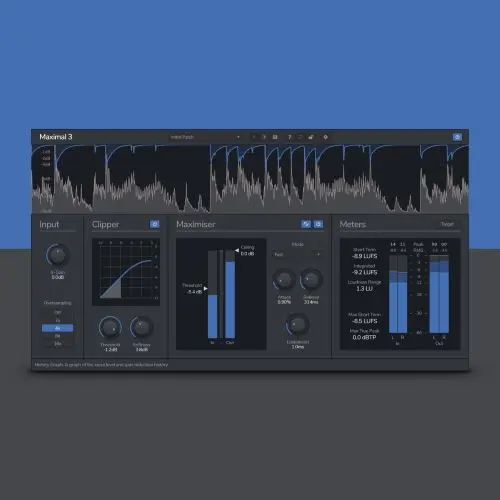
Task: Click the Max True Peak 0.0 dBTP readout
Action: (365, 334)
